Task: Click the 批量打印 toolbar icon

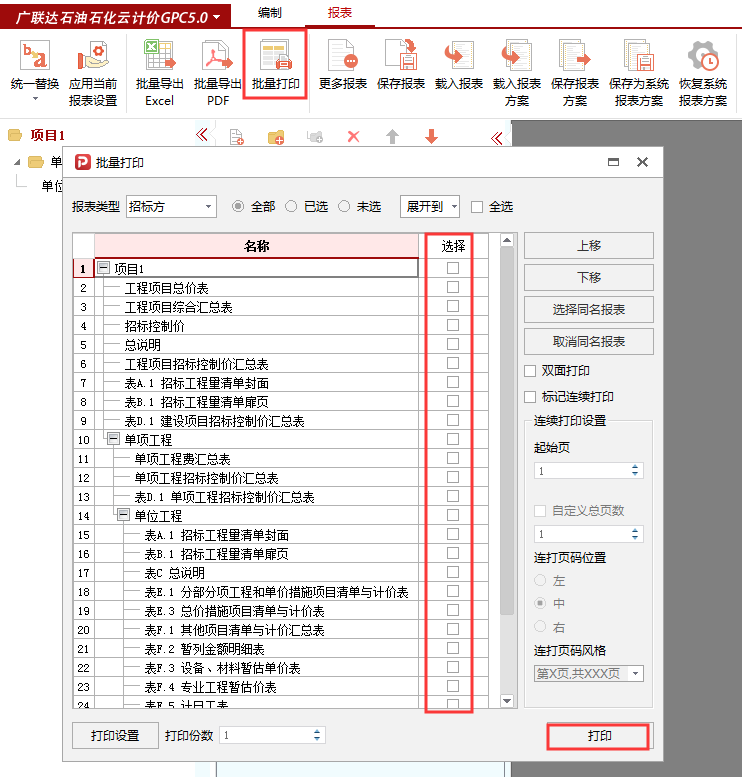Action: 276,56
